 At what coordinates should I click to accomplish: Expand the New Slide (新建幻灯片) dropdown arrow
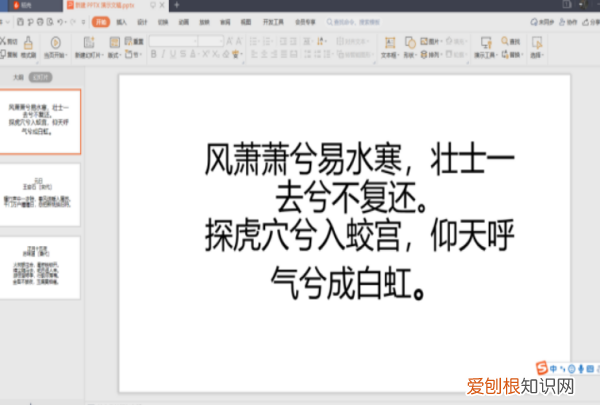click(x=102, y=55)
